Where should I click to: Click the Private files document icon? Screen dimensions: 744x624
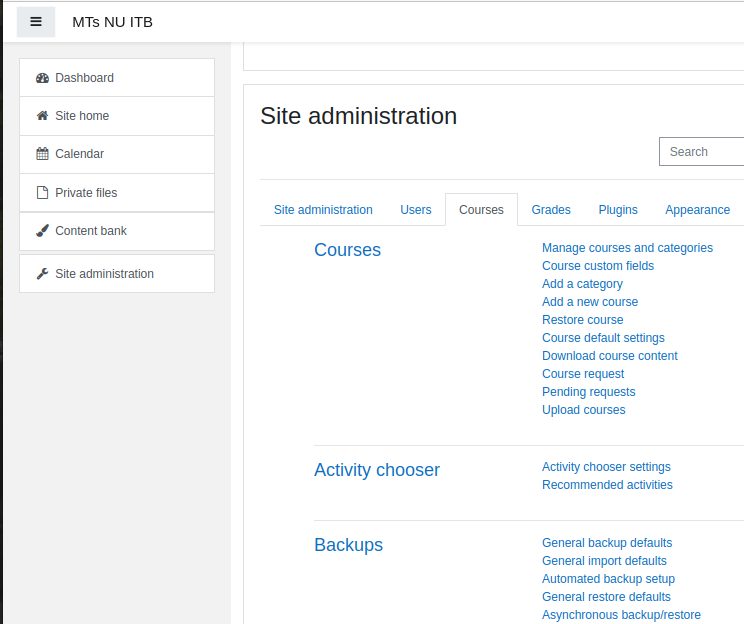pyautogui.click(x=42, y=193)
